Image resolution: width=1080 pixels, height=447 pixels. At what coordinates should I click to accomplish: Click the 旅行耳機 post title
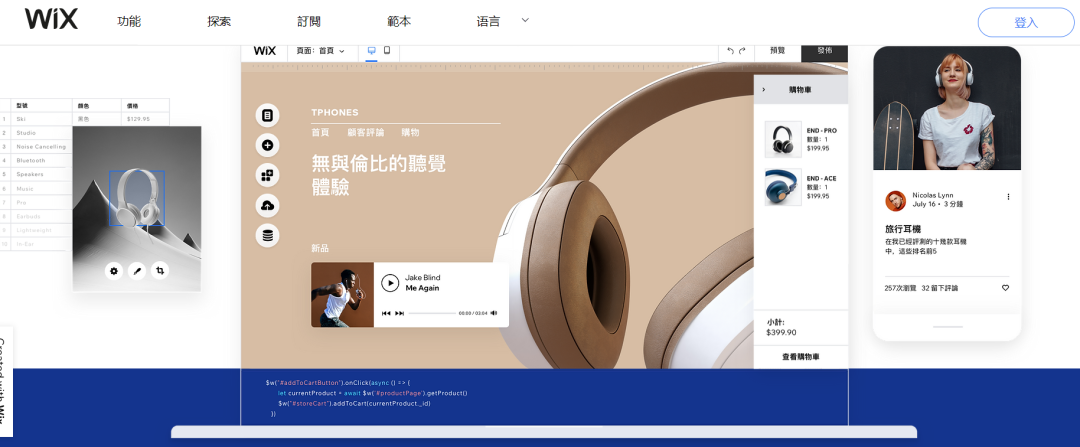pyautogui.click(x=903, y=229)
